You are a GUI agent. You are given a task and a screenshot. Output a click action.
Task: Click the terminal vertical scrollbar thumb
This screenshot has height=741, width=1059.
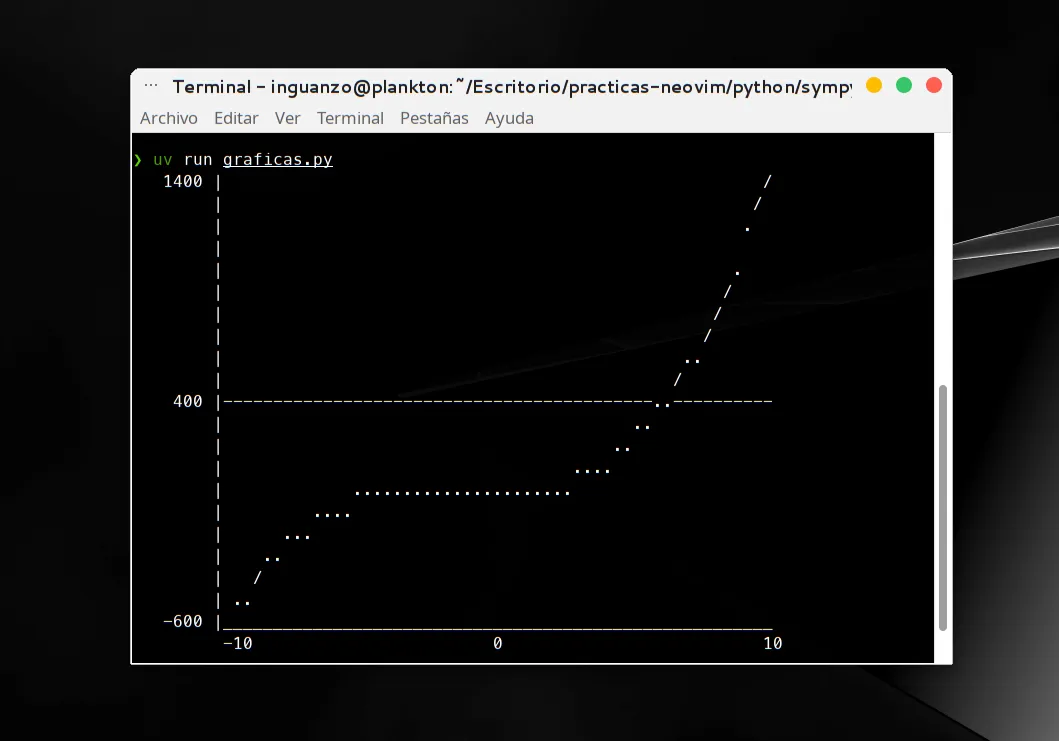943,507
